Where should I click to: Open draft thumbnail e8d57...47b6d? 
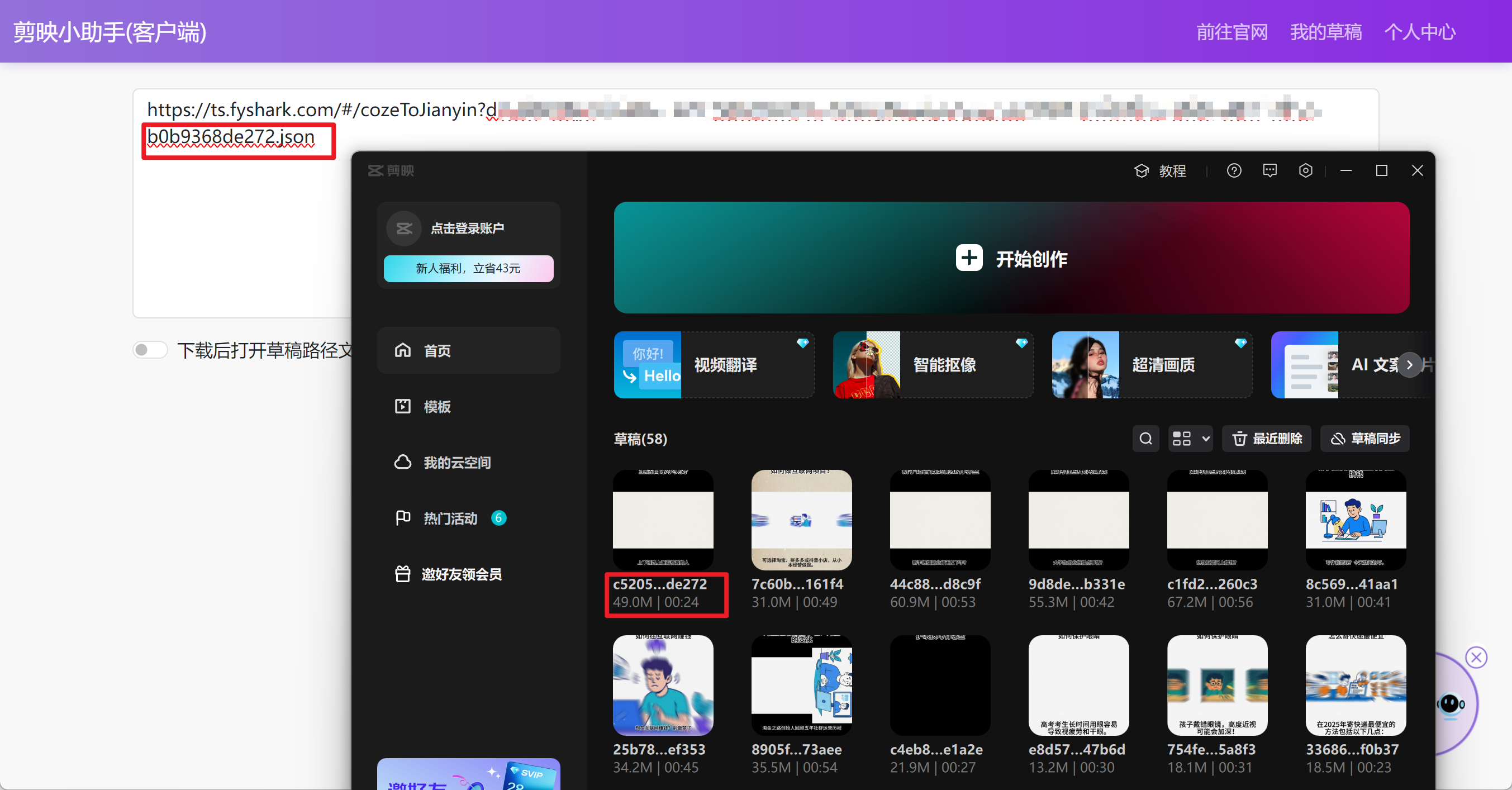click(x=1079, y=686)
